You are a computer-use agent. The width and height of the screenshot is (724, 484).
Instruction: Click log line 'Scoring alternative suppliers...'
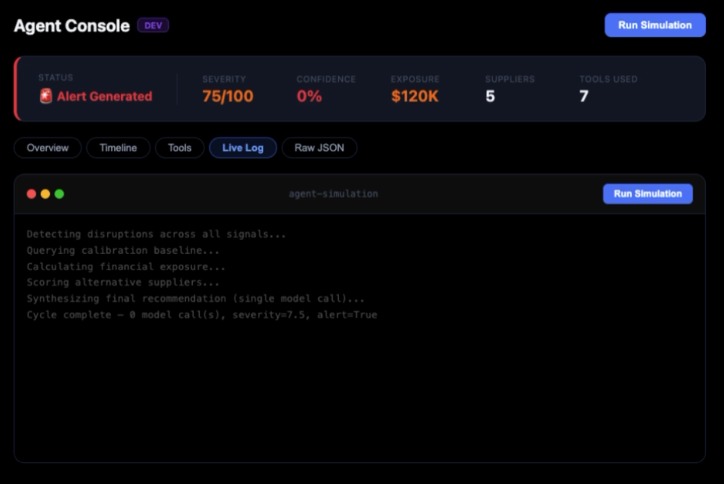coord(123,282)
